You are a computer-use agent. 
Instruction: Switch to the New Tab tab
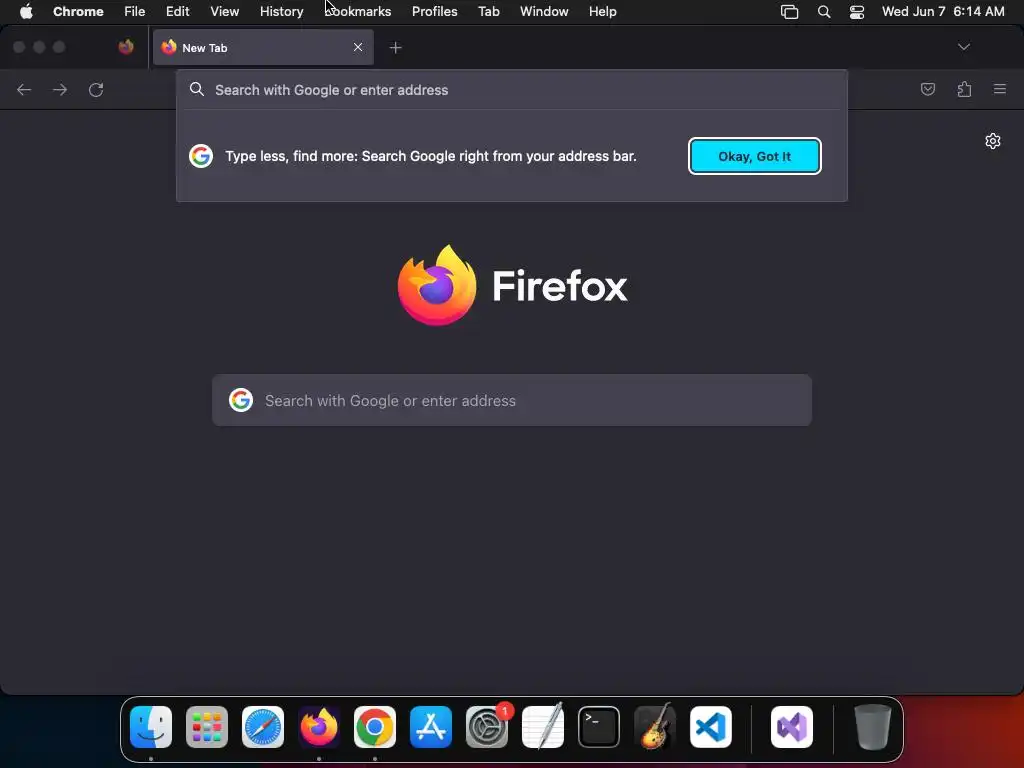(x=263, y=47)
